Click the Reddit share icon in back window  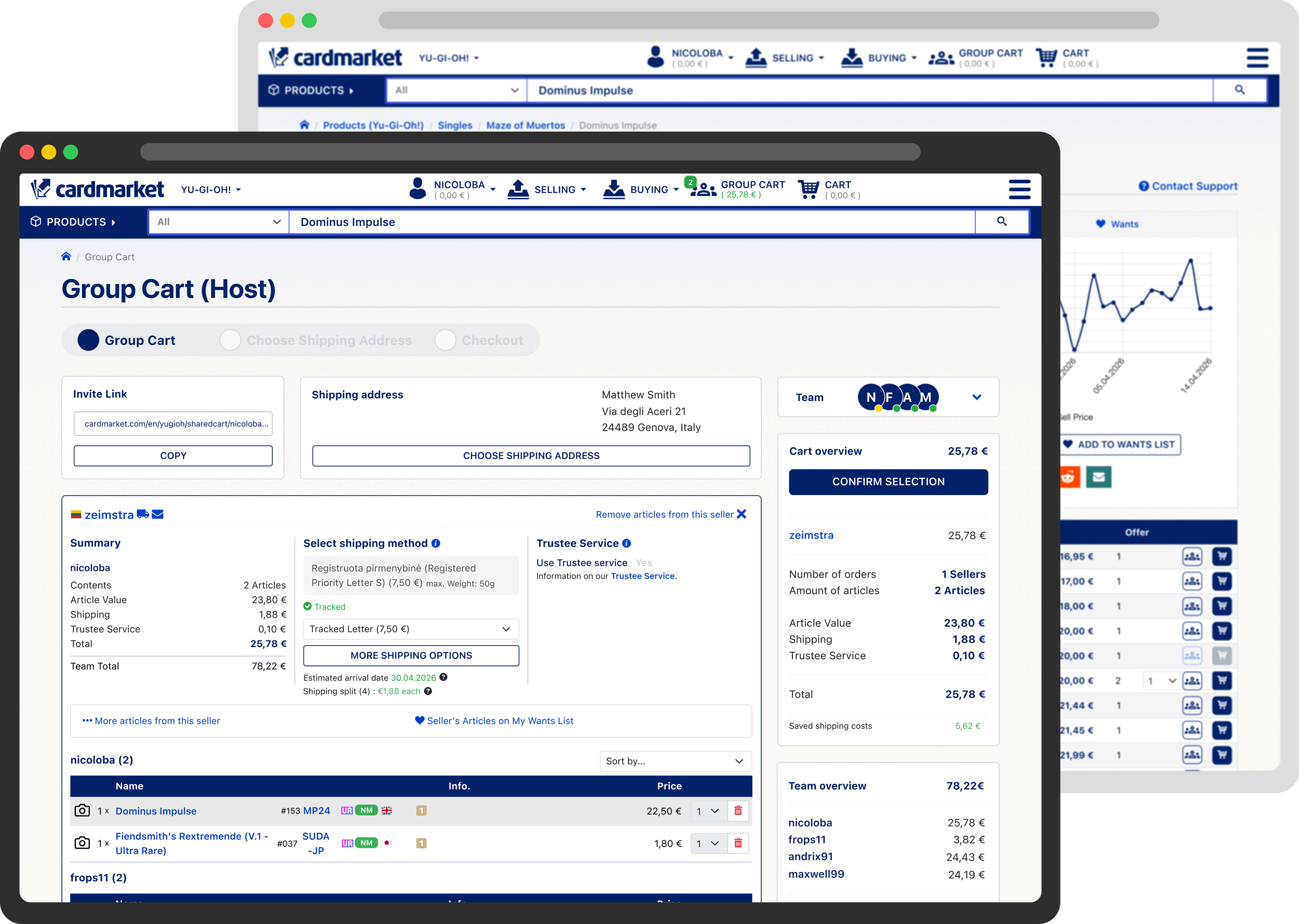tap(1068, 477)
